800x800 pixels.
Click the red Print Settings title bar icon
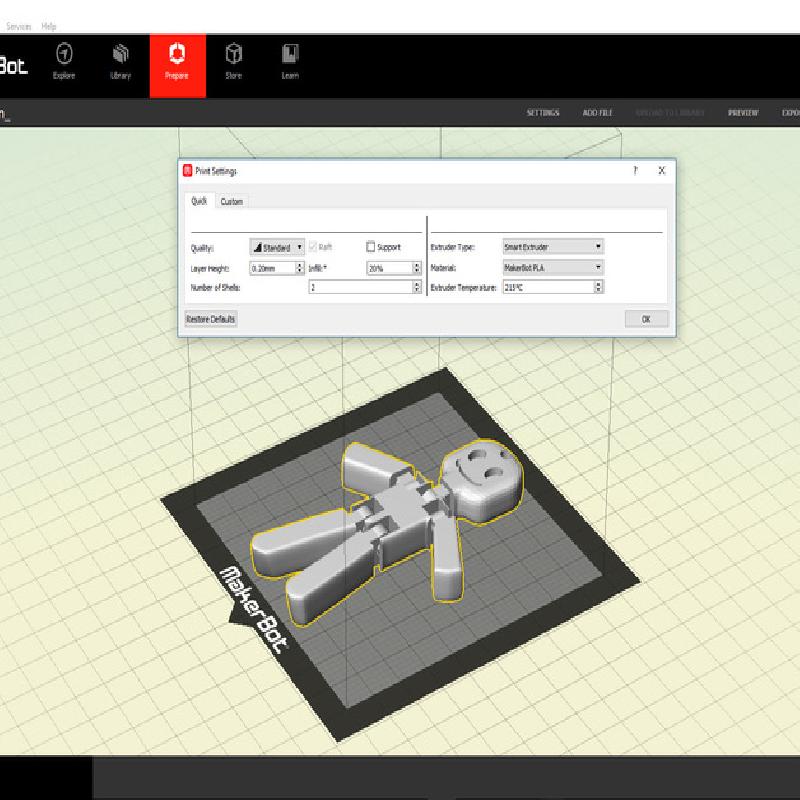pos(187,170)
